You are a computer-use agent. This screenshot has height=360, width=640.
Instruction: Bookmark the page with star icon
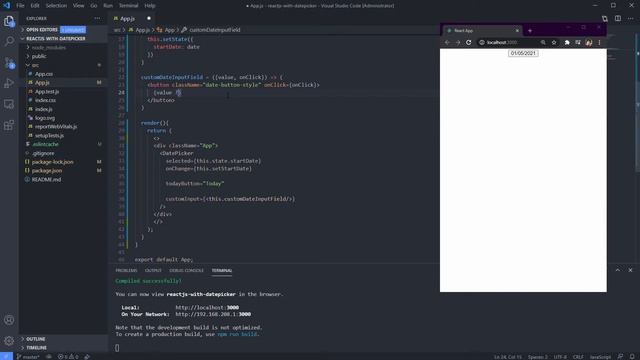[x=554, y=42]
